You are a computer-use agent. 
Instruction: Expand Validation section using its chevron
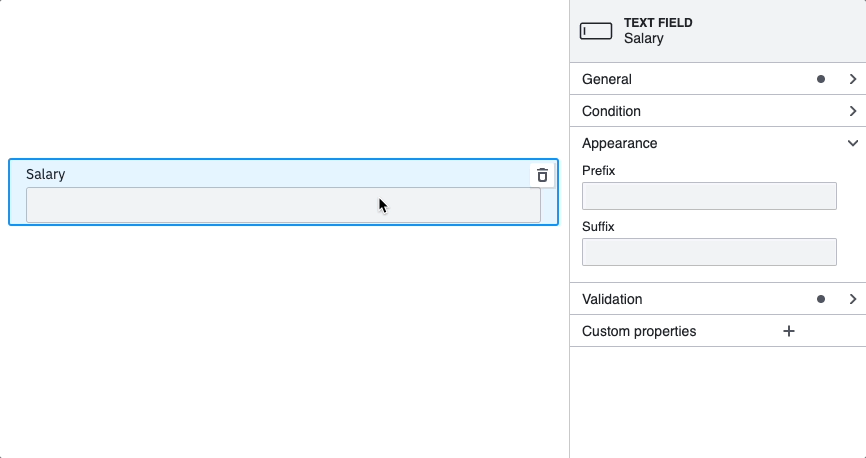click(852, 299)
